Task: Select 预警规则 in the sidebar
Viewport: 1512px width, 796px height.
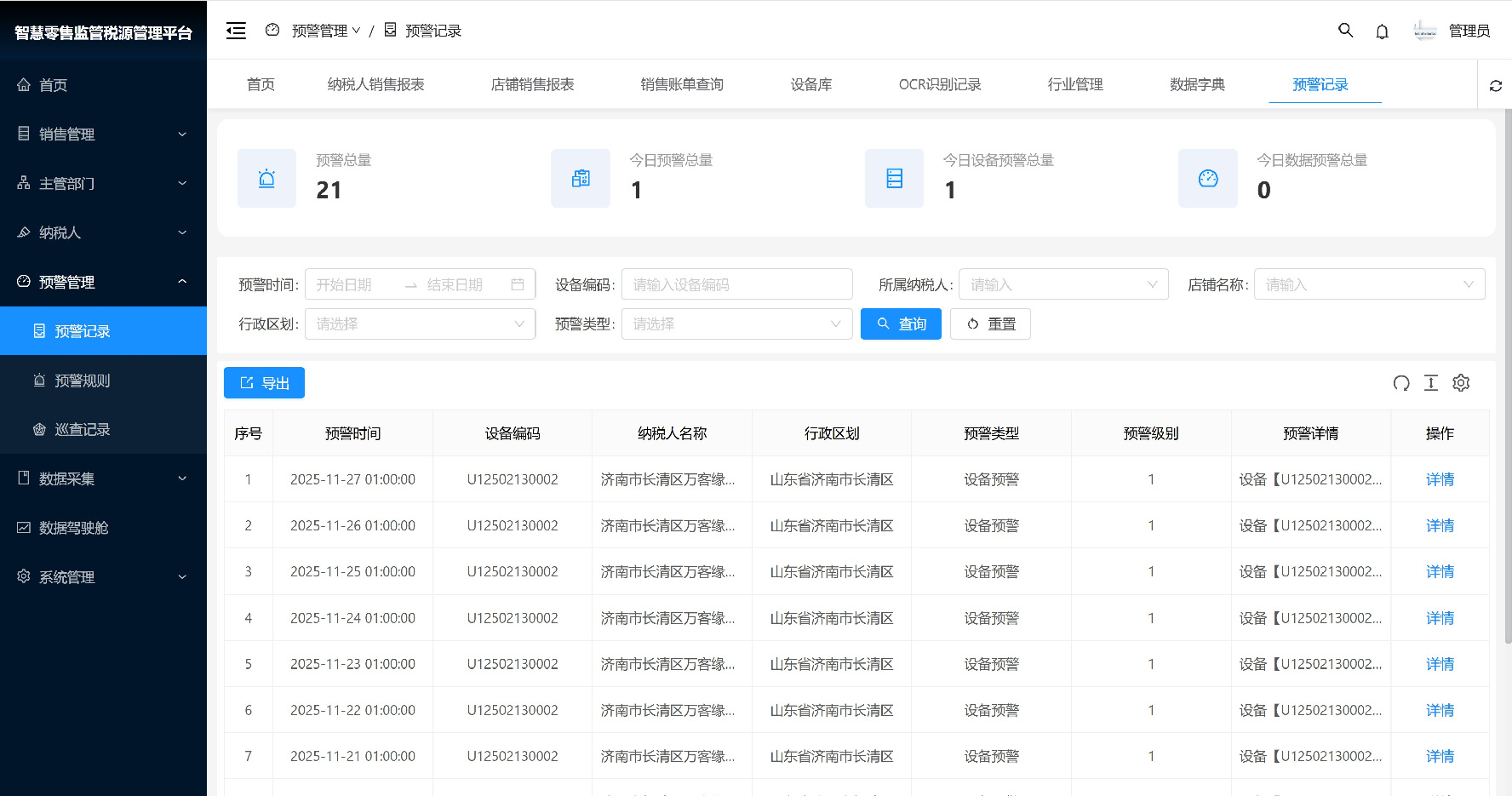Action: coord(83,381)
